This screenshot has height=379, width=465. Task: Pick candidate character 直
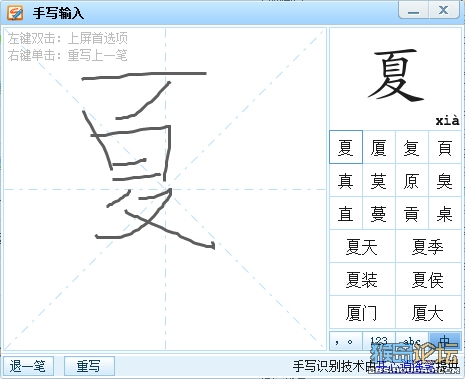[346, 213]
